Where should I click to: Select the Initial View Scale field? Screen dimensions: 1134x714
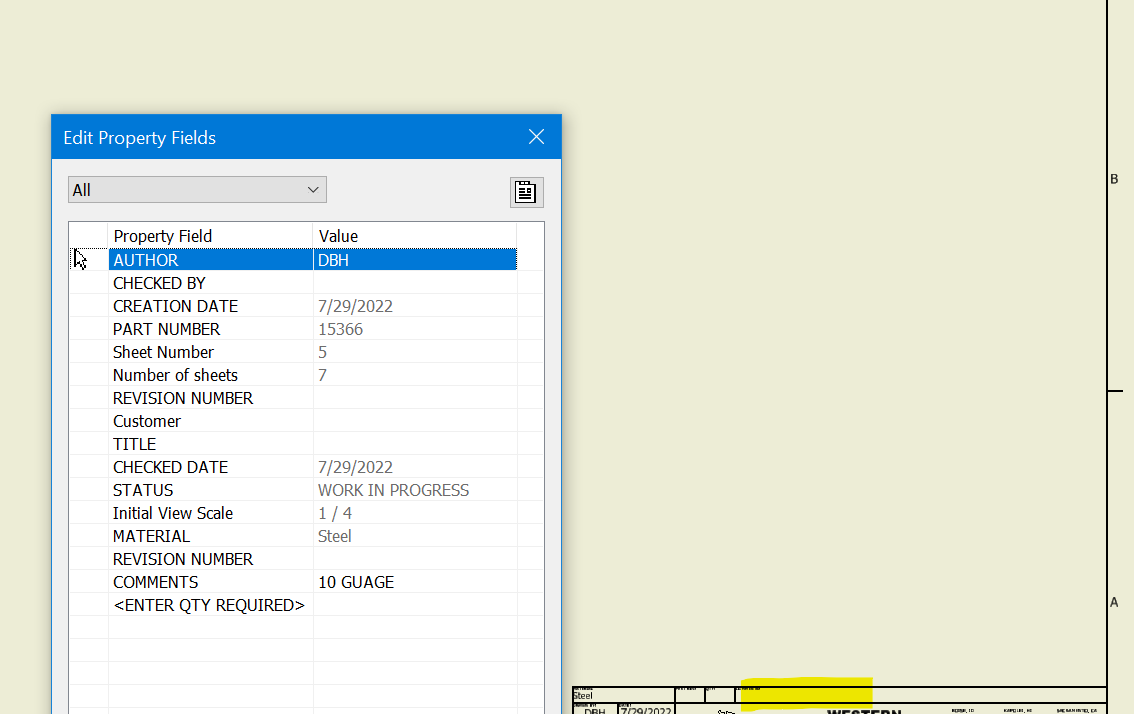click(x=210, y=514)
